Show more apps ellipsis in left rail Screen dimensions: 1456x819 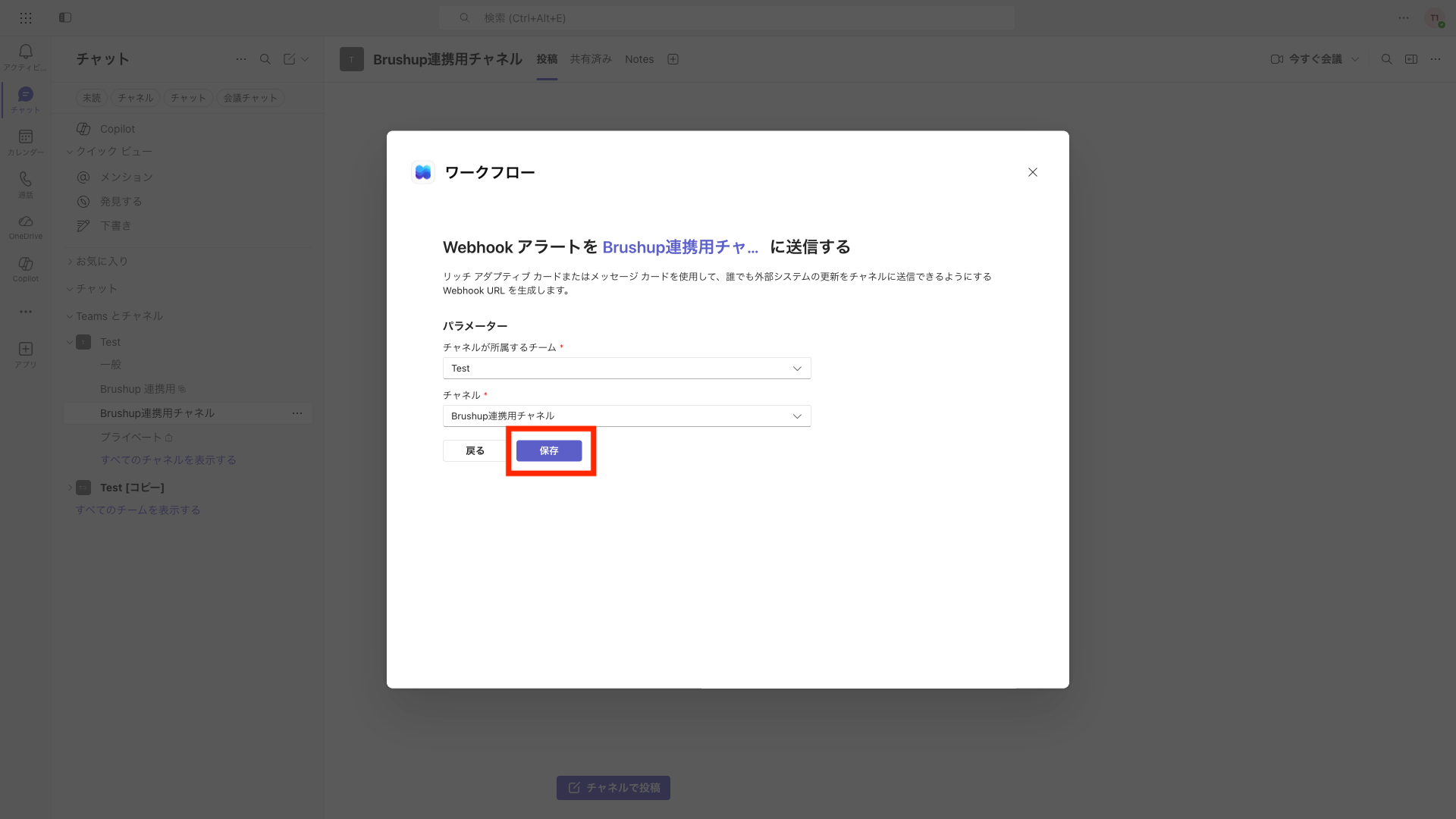26,312
